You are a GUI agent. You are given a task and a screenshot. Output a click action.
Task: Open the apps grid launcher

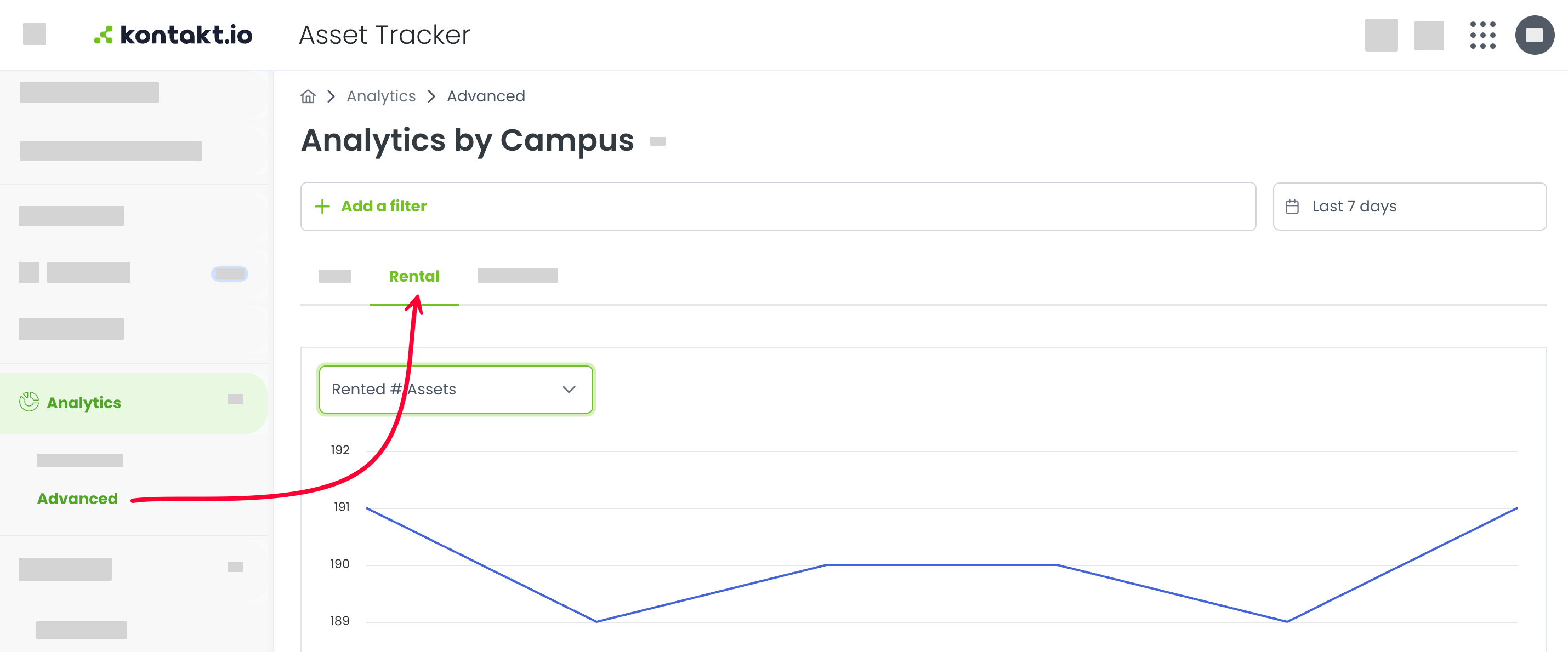pyautogui.click(x=1482, y=35)
